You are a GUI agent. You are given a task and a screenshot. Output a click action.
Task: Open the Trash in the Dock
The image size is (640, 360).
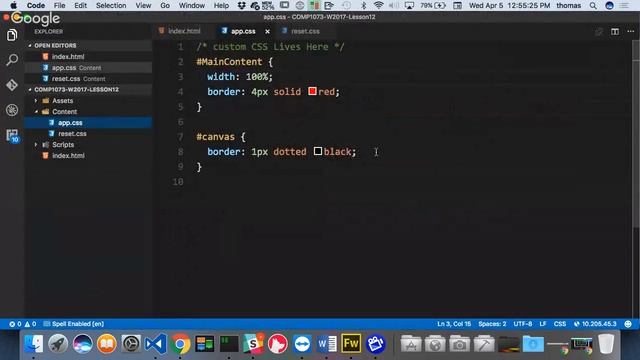[606, 344]
